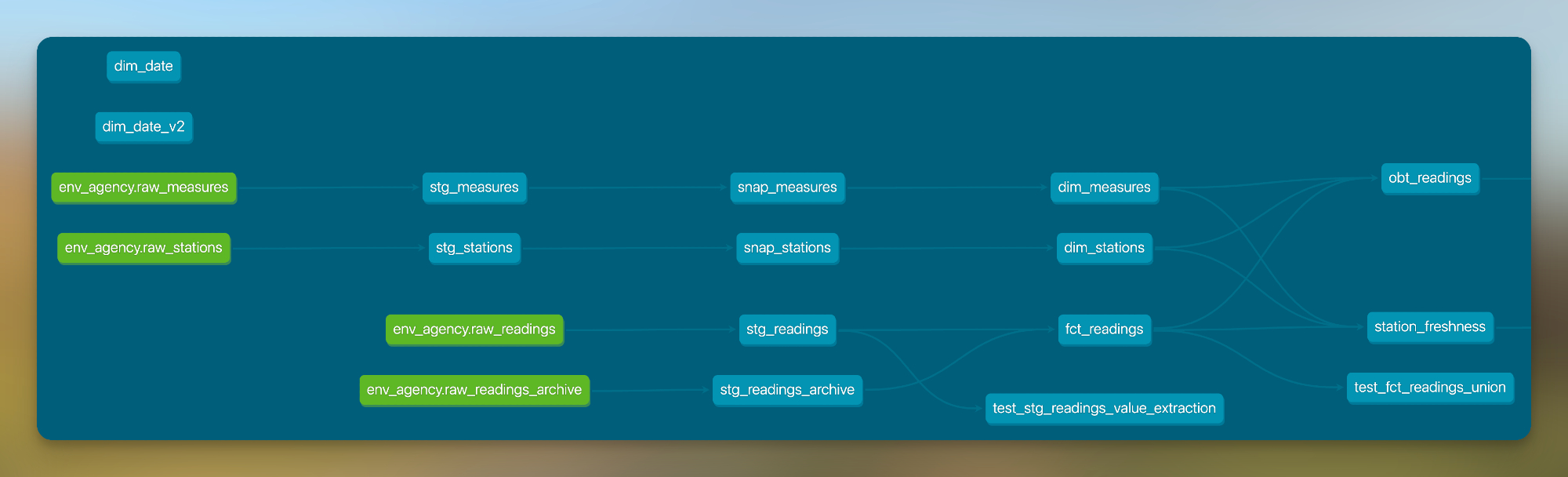Screen dimensions: 1568x477
Task: Select the test_fct_readings_union node
Action: coord(1429,388)
